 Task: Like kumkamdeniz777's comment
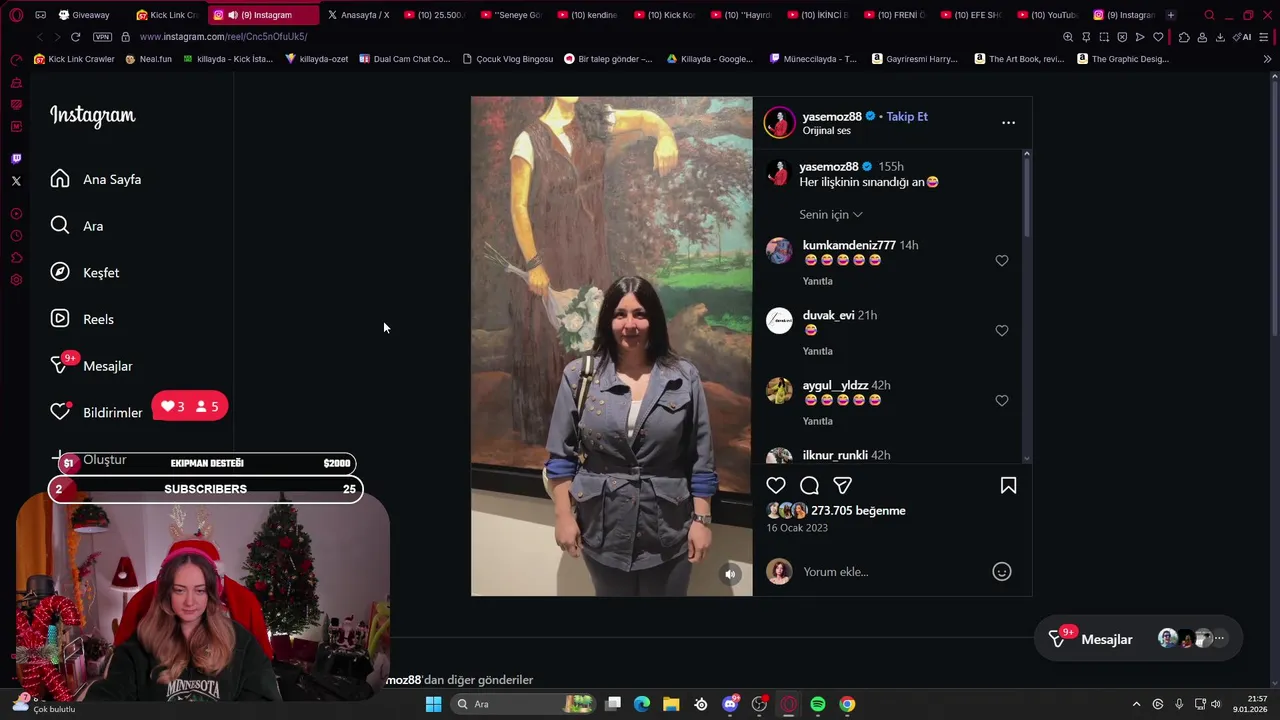(1001, 261)
